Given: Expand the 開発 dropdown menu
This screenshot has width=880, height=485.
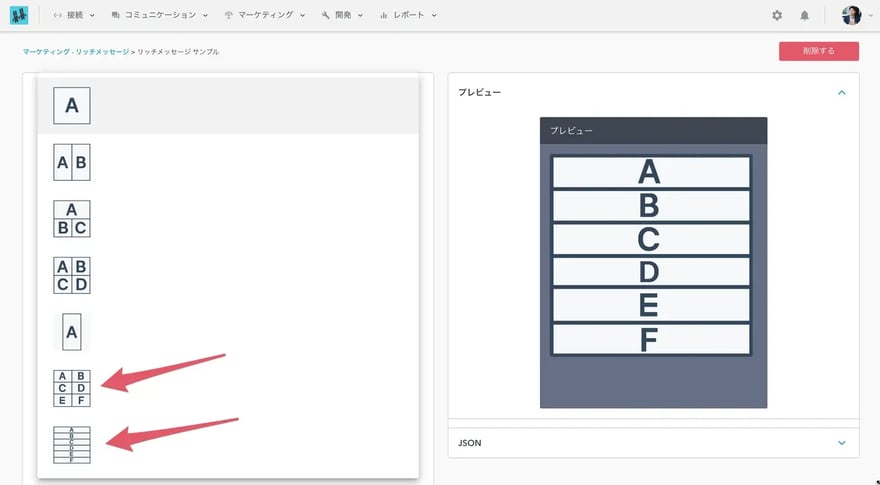Looking at the screenshot, I should [x=343, y=16].
